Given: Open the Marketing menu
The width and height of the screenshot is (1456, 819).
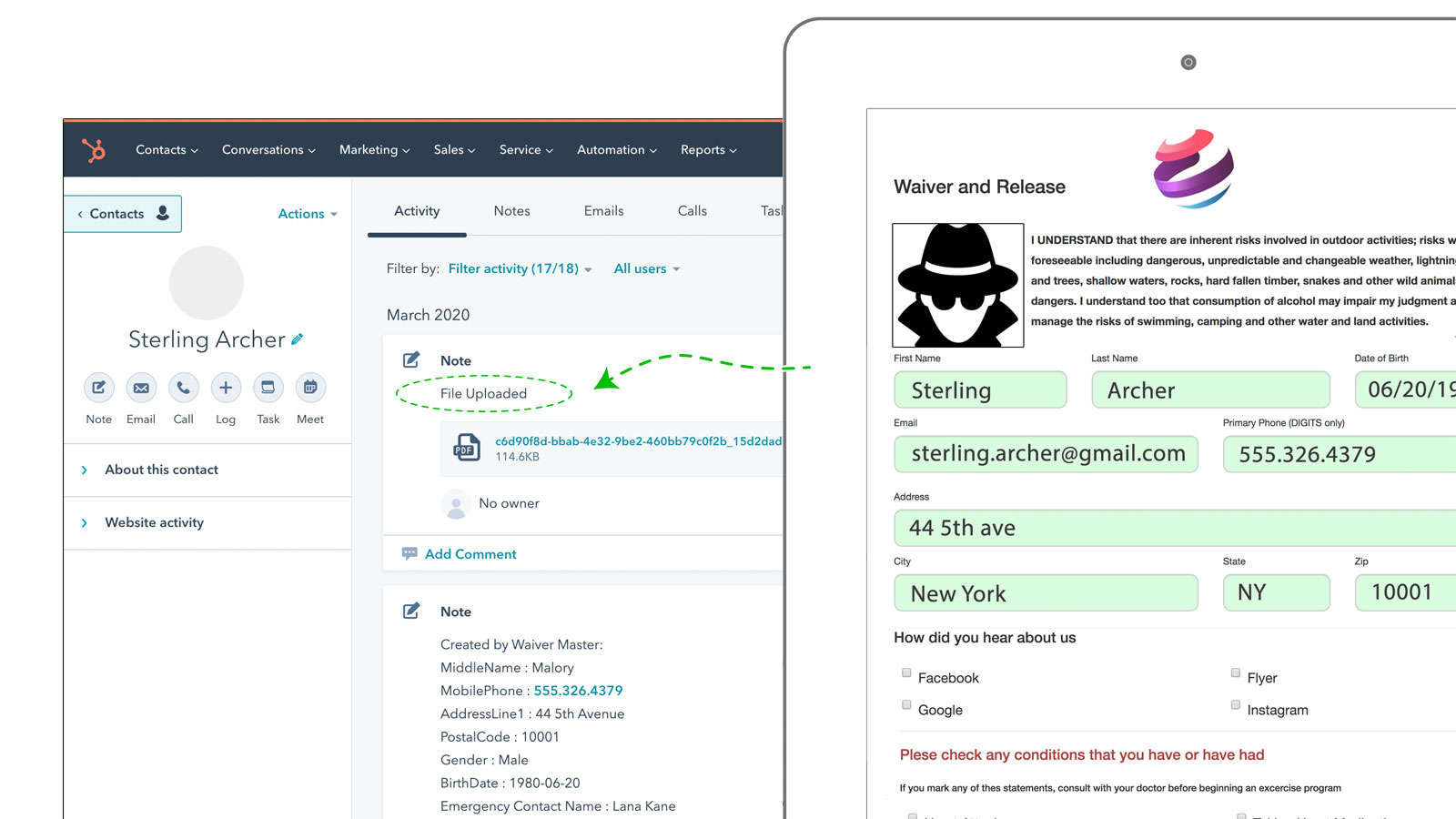Looking at the screenshot, I should point(374,150).
